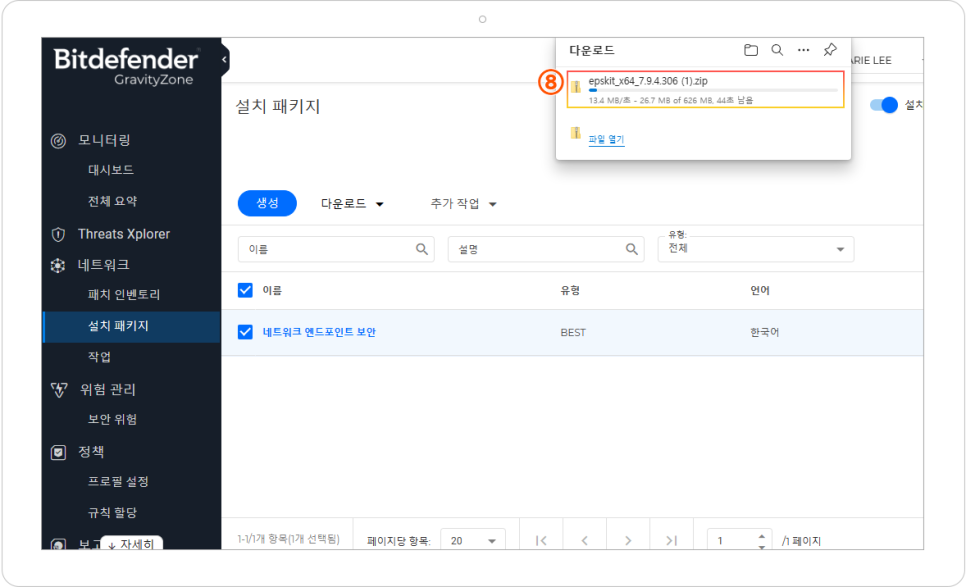Click the Bitdefender GravityZone logo

tap(126, 67)
